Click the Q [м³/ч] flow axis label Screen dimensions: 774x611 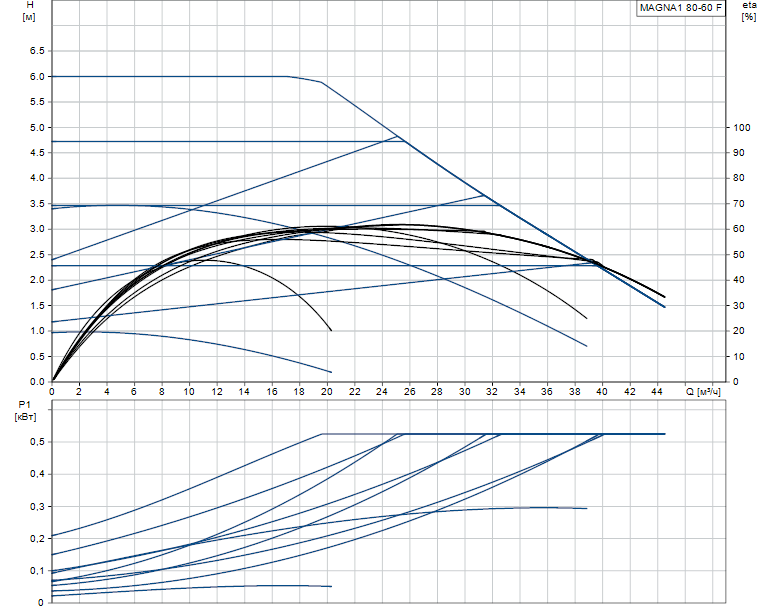pos(703,392)
